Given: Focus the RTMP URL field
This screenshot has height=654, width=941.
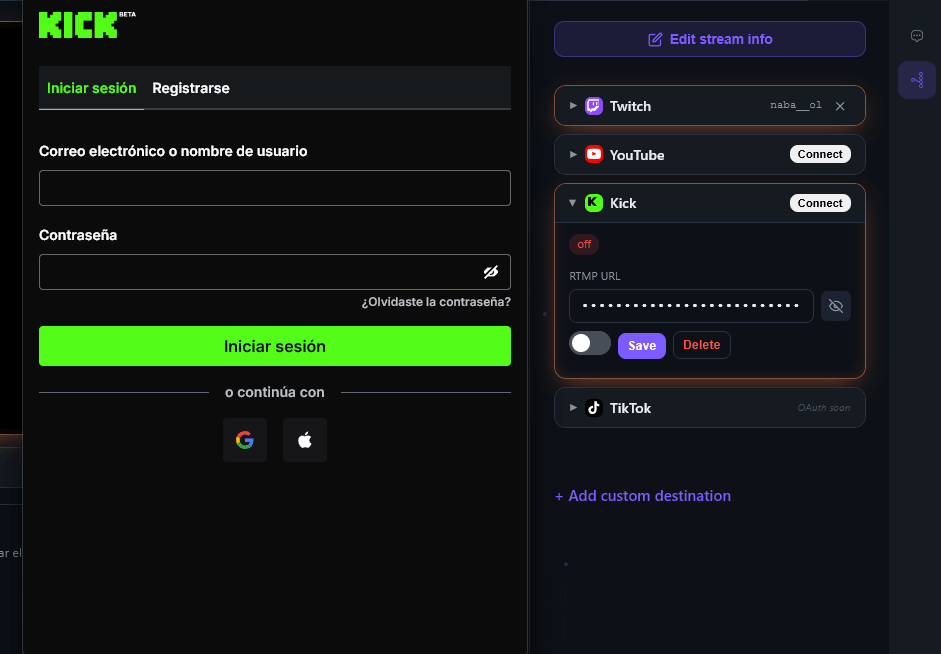Looking at the screenshot, I should (x=691, y=306).
